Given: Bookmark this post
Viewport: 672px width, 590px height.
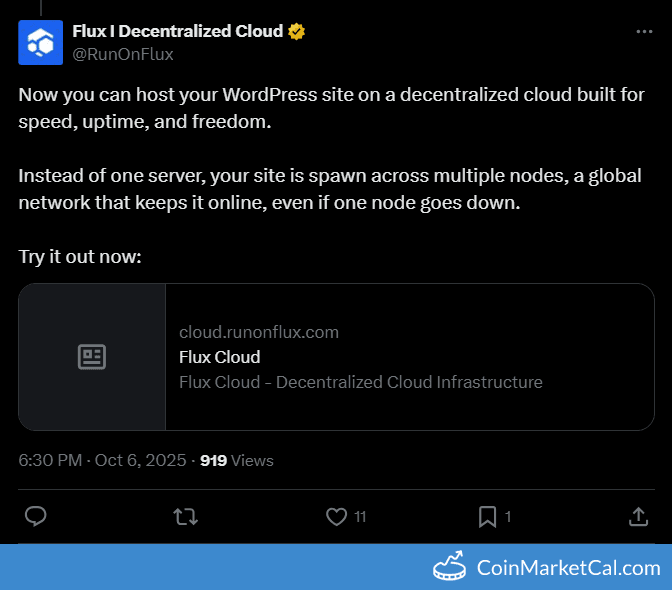Looking at the screenshot, I should pos(487,516).
